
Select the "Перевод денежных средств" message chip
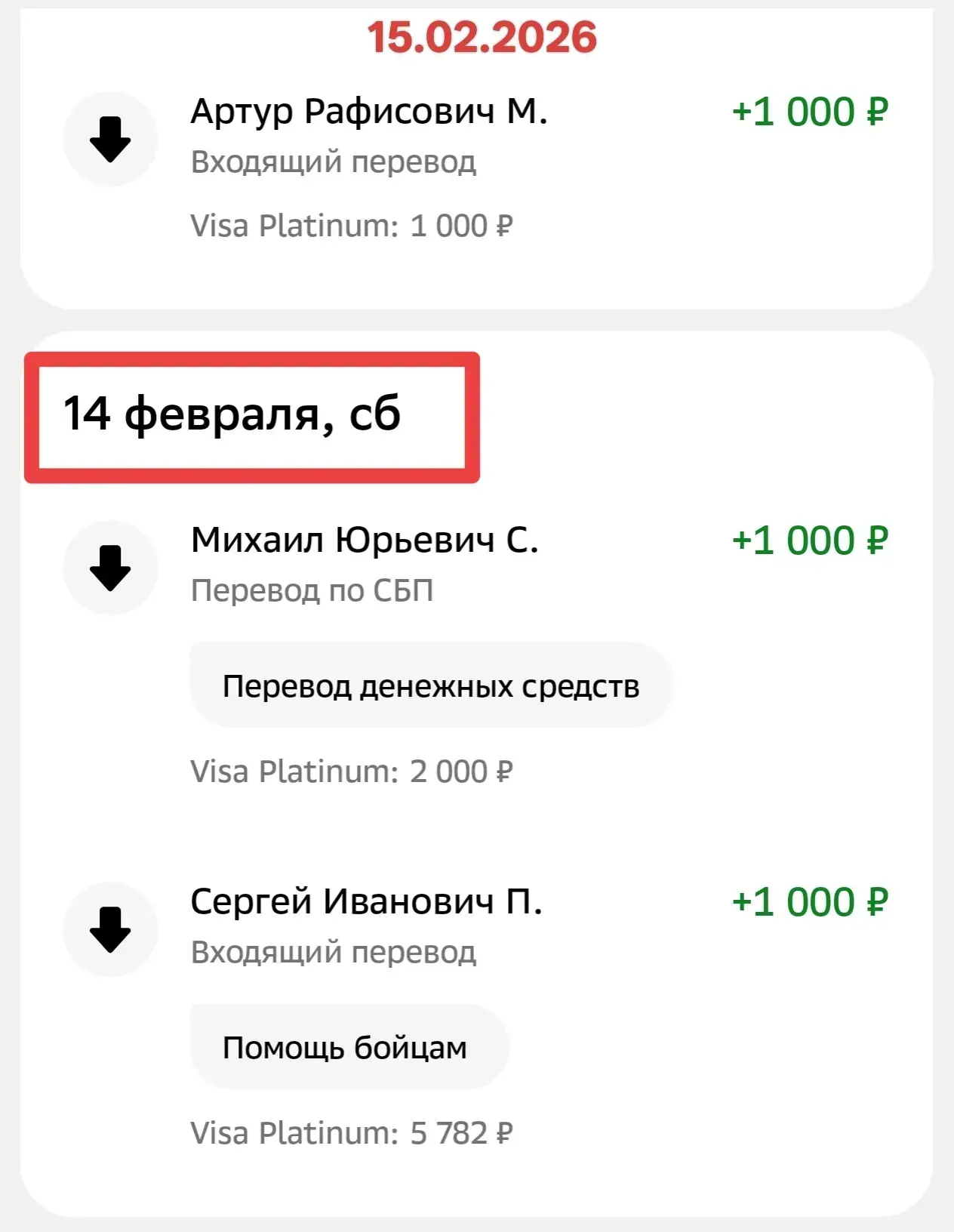coord(431,686)
